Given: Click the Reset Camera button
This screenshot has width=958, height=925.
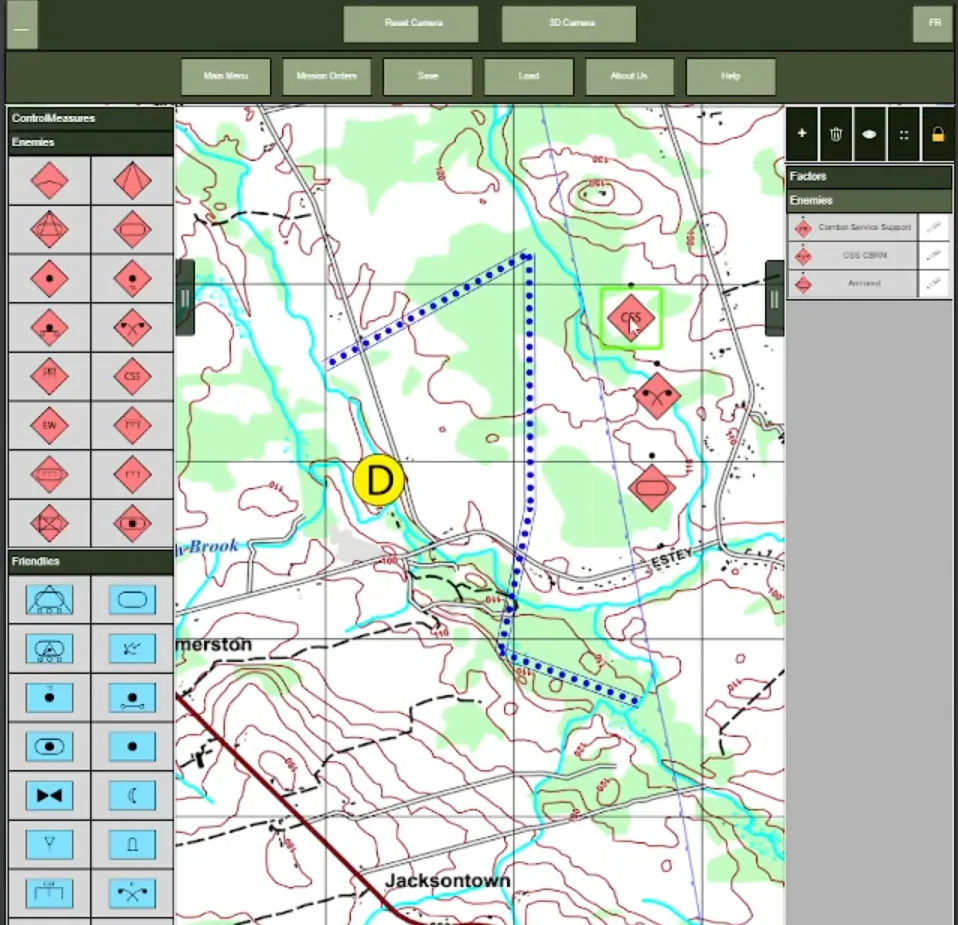Looking at the screenshot, I should [411, 24].
